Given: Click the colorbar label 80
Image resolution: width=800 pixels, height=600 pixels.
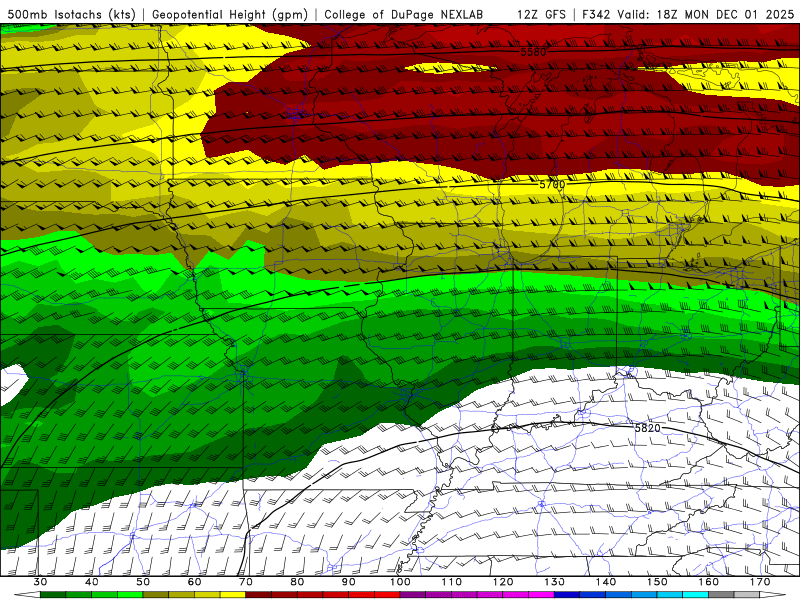Looking at the screenshot, I should [x=297, y=582].
